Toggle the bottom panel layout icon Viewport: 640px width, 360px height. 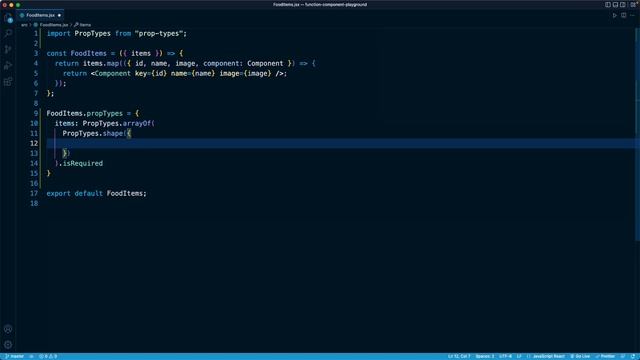point(615,4)
